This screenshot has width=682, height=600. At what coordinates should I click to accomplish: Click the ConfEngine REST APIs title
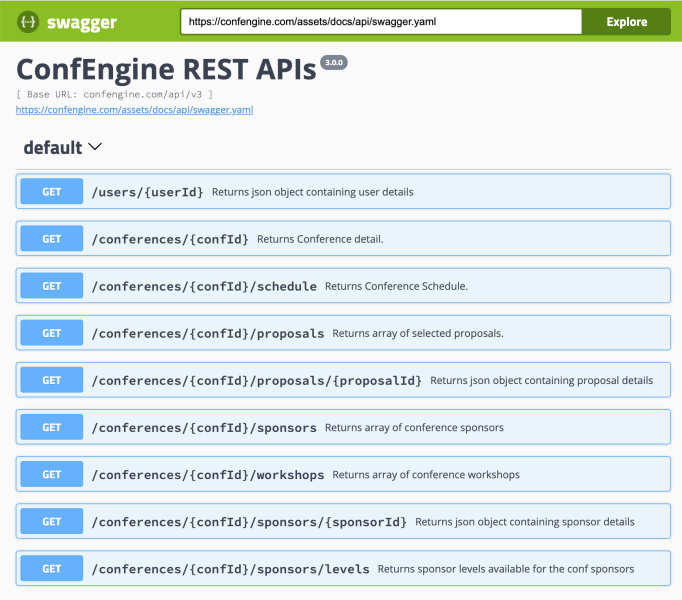166,69
